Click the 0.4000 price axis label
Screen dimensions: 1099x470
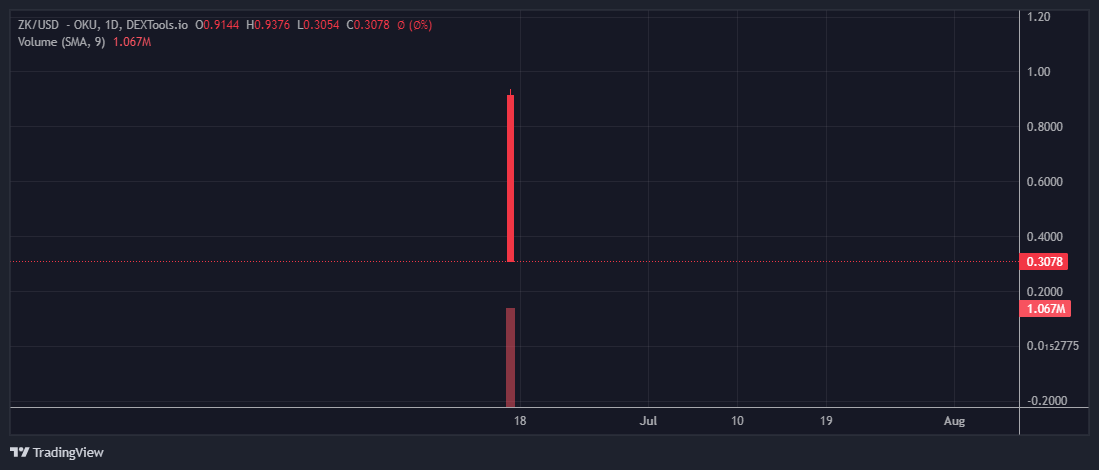(x=1046, y=237)
